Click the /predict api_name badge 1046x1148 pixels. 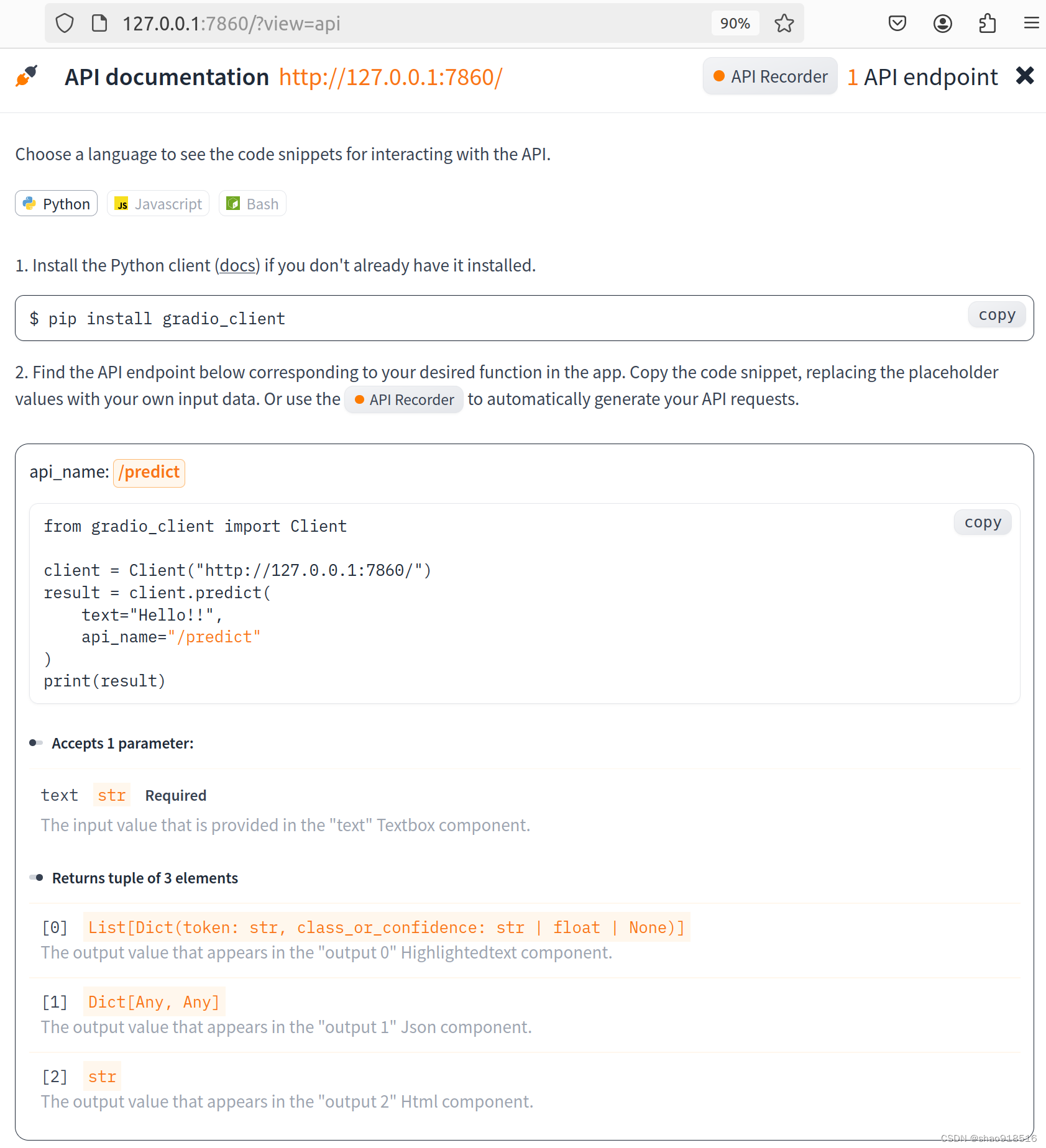[x=149, y=473]
